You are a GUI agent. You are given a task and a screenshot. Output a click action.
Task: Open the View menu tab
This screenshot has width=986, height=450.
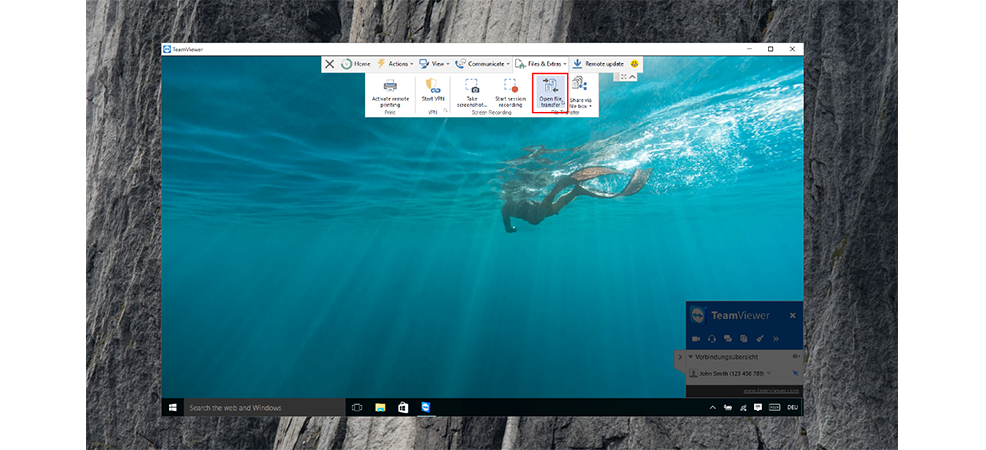[435, 64]
